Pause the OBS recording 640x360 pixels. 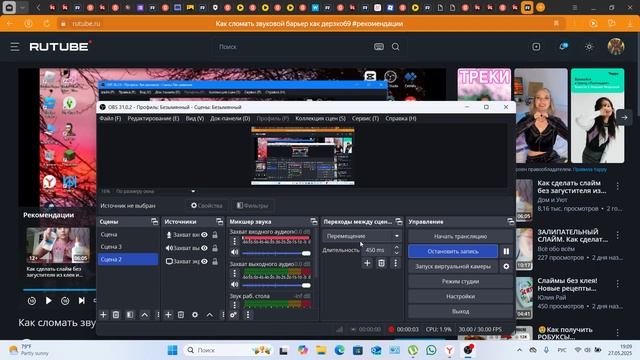click(x=506, y=251)
